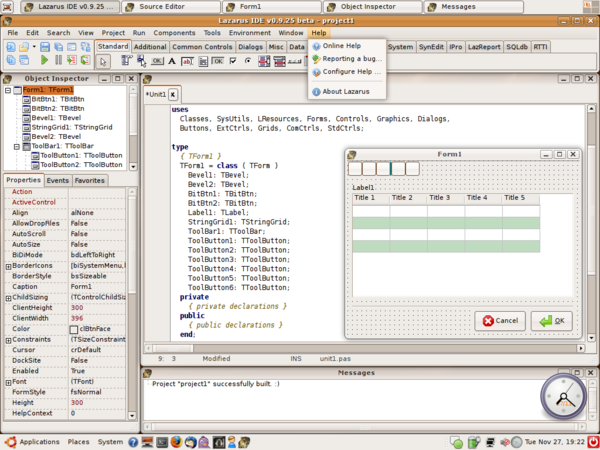Click the Cancel button on Form1
The image size is (600, 450).
click(x=499, y=320)
